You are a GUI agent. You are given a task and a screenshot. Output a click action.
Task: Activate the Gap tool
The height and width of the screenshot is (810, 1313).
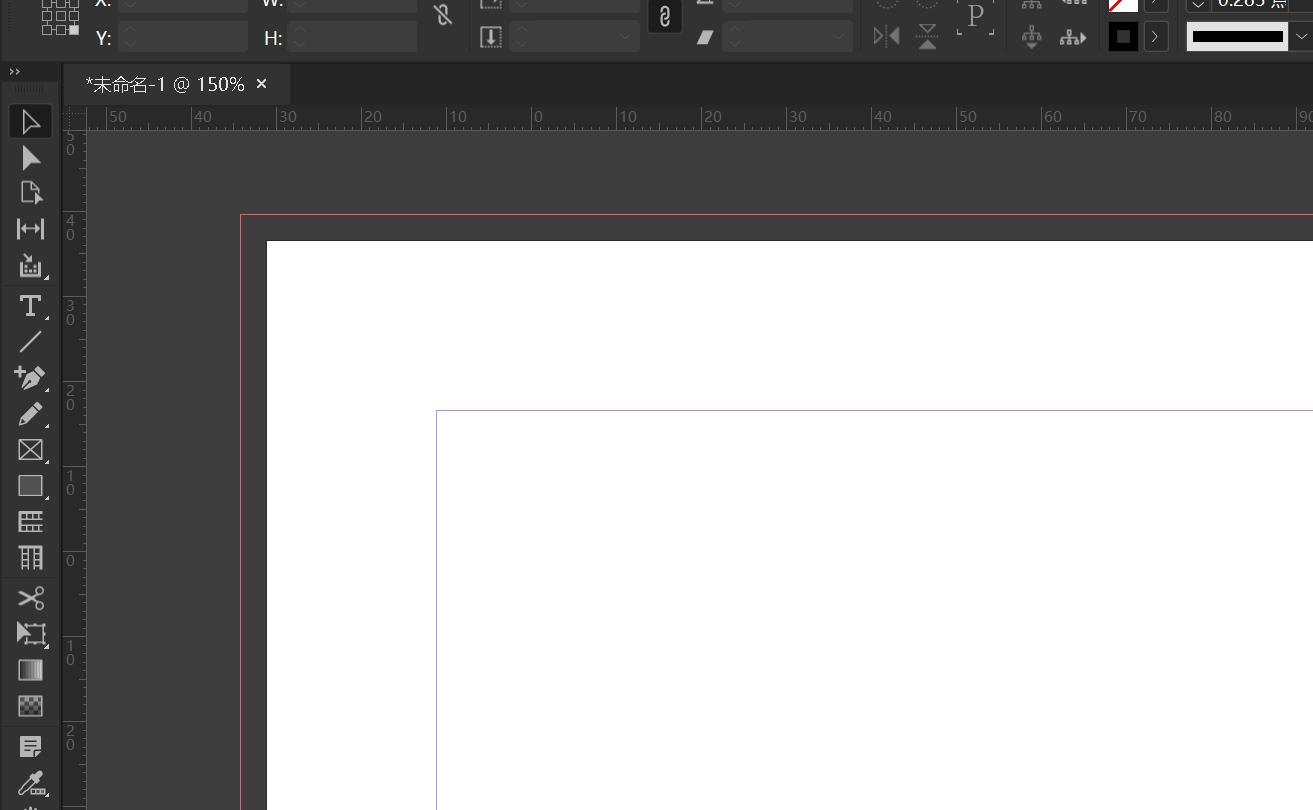(x=31, y=229)
